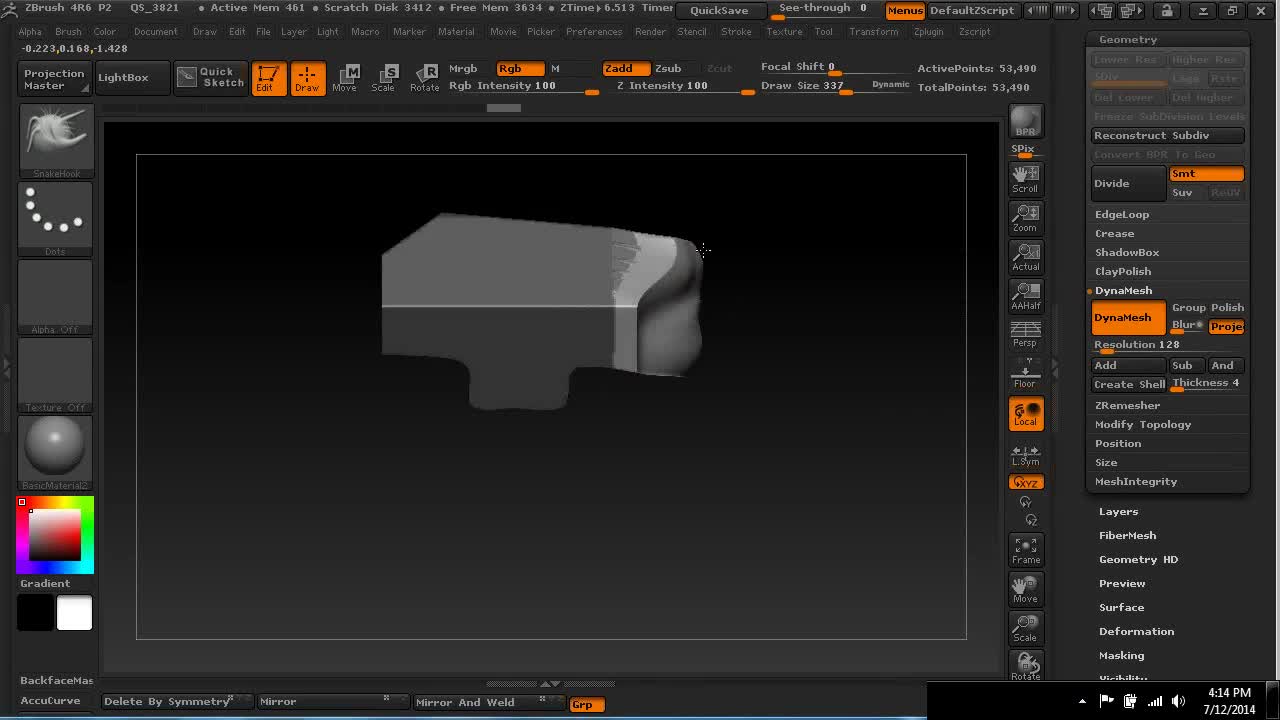Click the AAHalf icon
Image resolution: width=1280 pixels, height=720 pixels.
[1026, 296]
